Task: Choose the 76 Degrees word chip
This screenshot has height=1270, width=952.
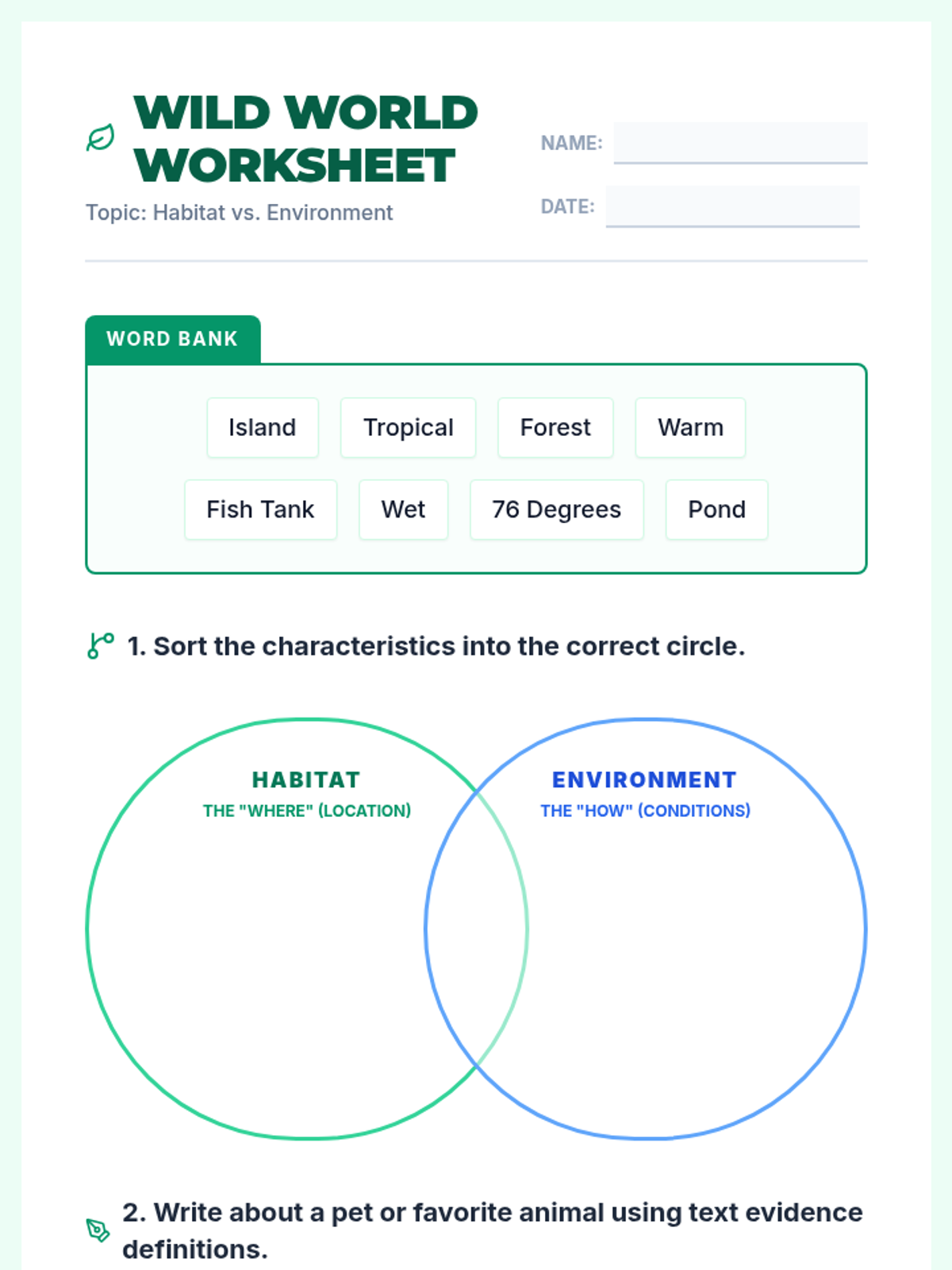Action: click(x=556, y=510)
